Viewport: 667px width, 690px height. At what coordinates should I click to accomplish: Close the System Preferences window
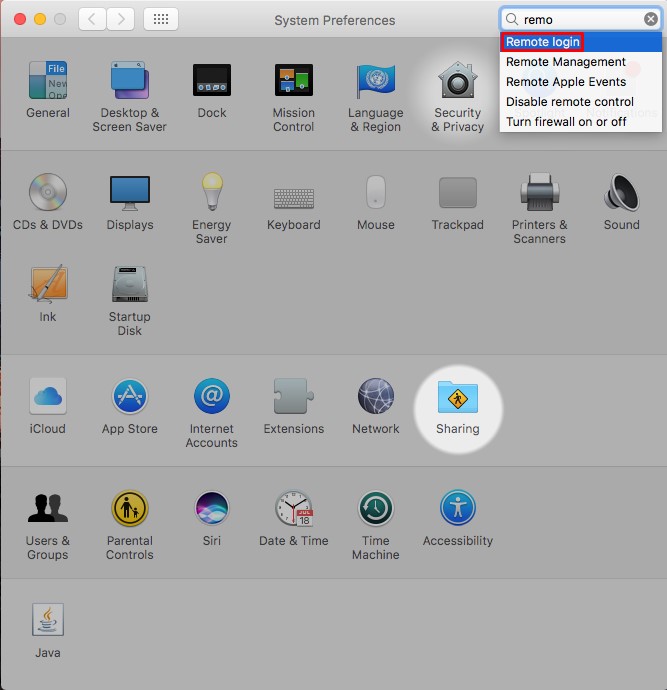coord(20,19)
